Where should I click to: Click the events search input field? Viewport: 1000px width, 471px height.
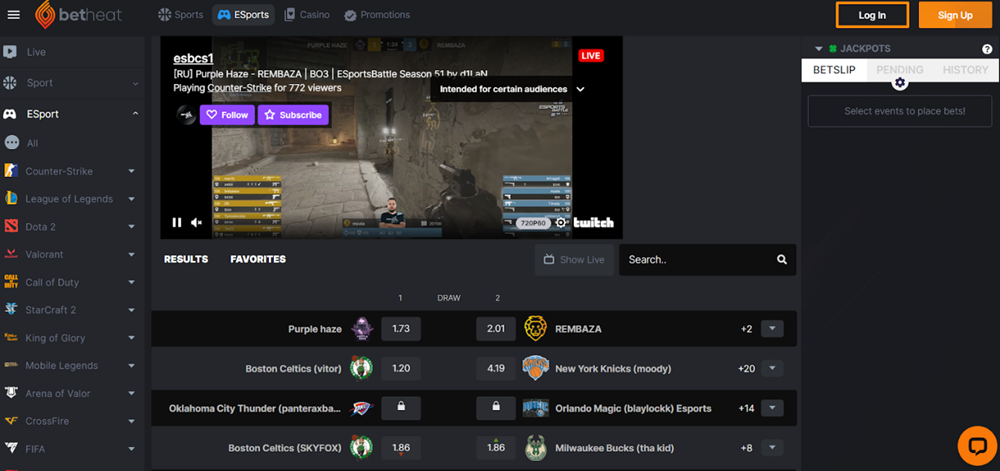coord(695,260)
